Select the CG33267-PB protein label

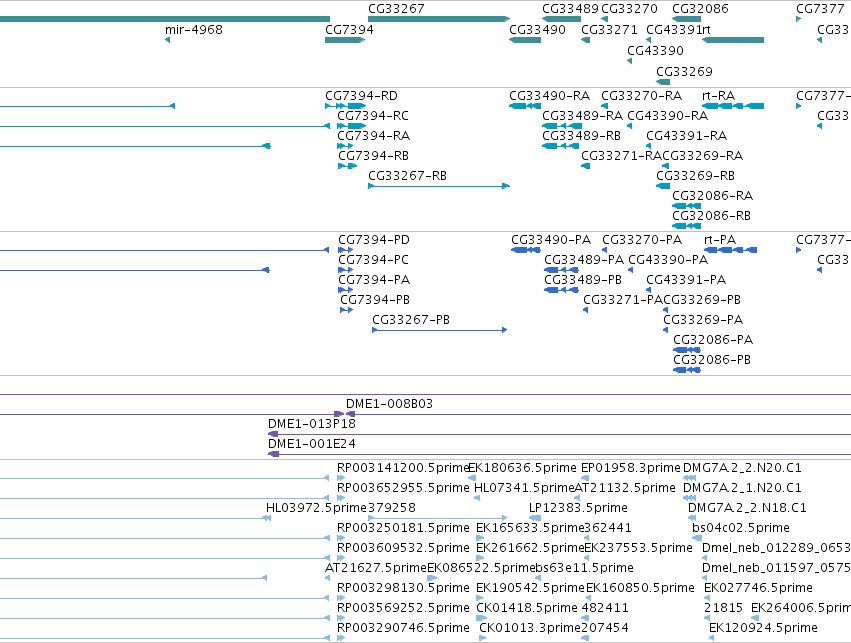tap(411, 320)
